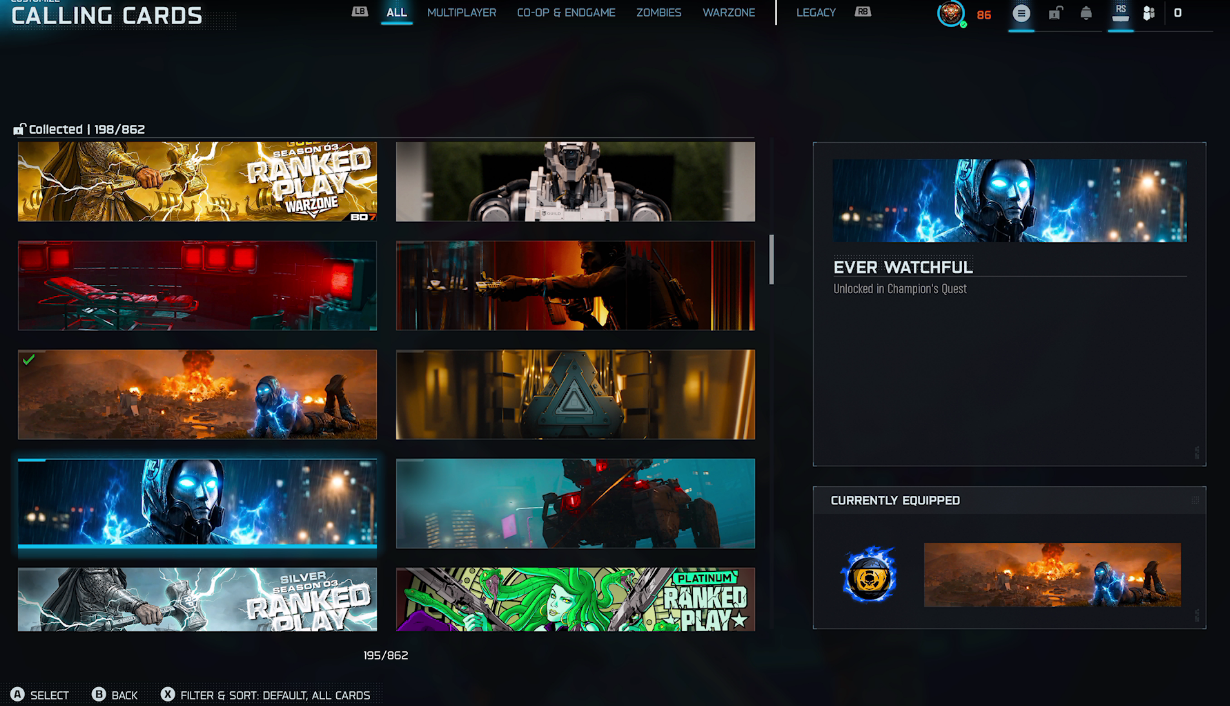This screenshot has width=1230, height=706.
Task: Select the white robot calling card
Action: (575, 181)
